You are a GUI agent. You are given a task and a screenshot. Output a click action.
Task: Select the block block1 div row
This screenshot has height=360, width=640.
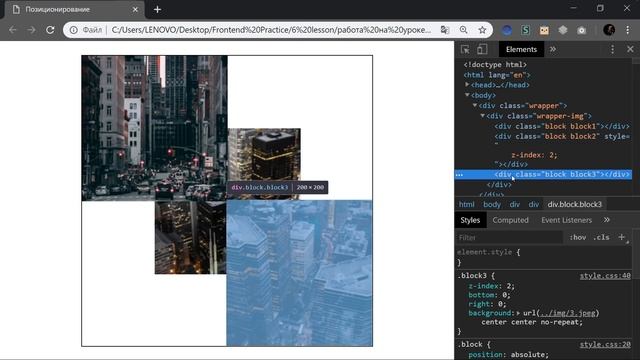click(562, 126)
